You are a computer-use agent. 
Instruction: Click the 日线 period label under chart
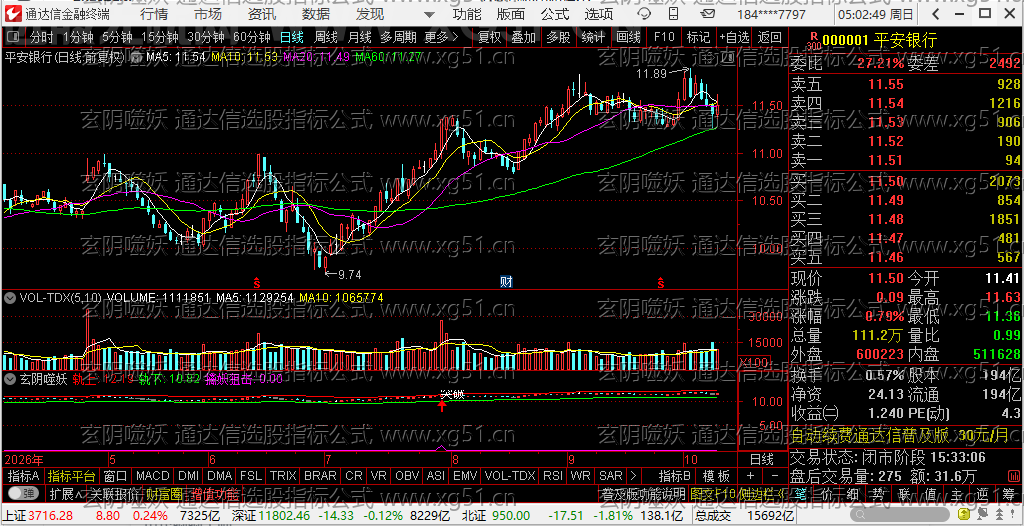tap(761, 459)
